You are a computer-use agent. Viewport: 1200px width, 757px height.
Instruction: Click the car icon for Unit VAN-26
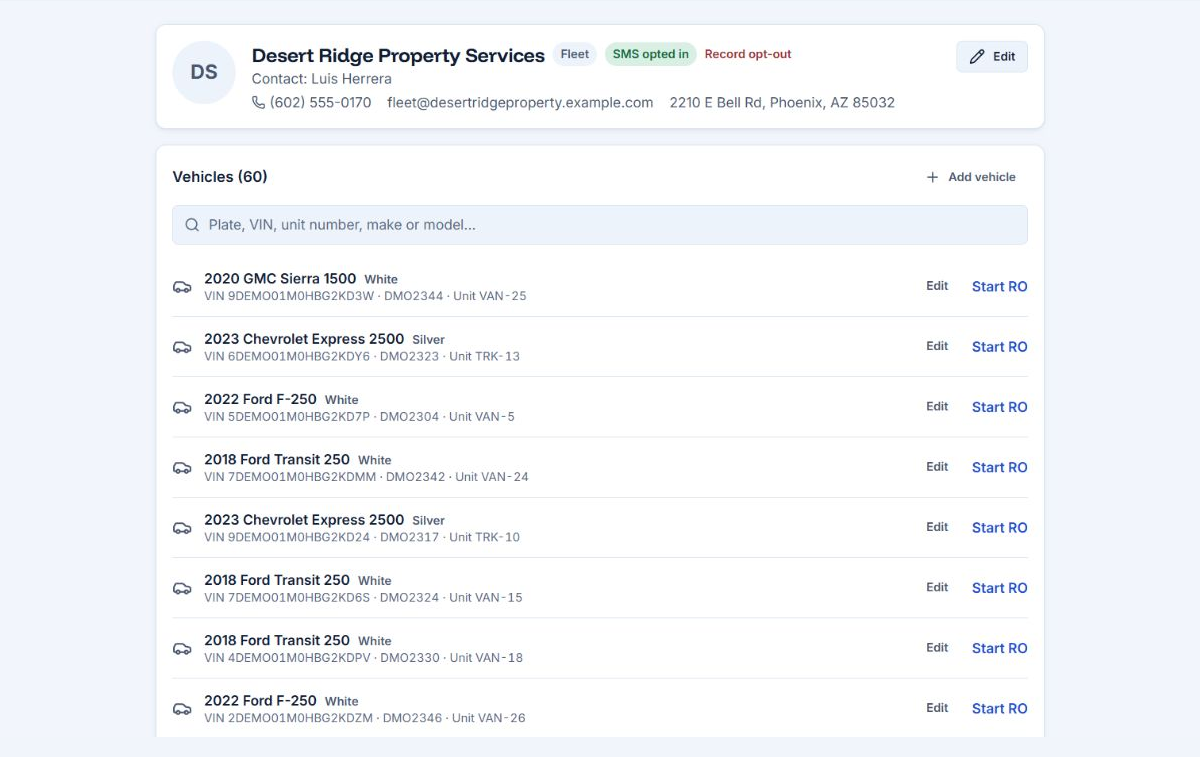(x=182, y=708)
